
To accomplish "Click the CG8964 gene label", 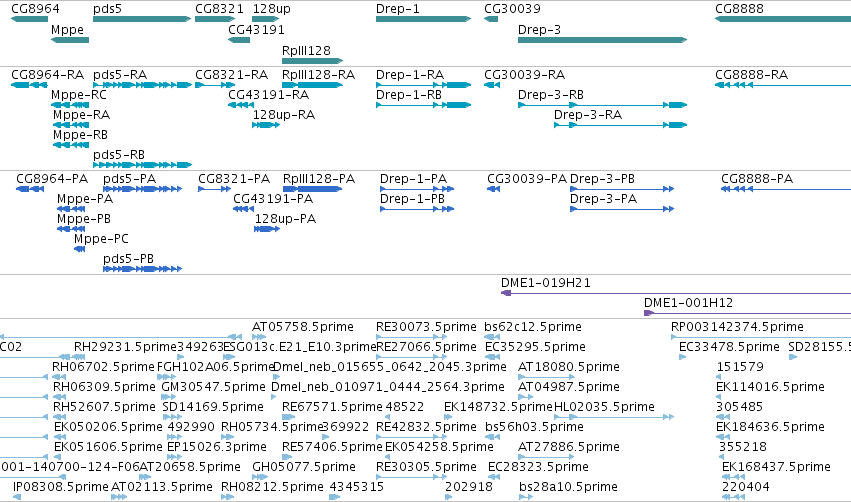I will point(35,9).
